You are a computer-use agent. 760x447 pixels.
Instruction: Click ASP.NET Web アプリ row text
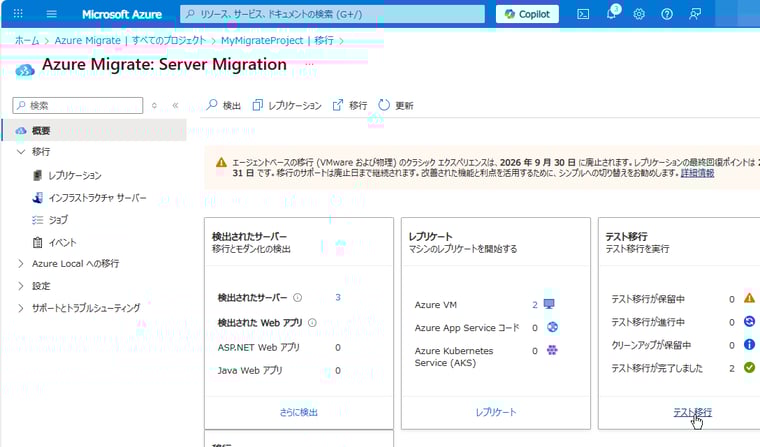coord(259,348)
